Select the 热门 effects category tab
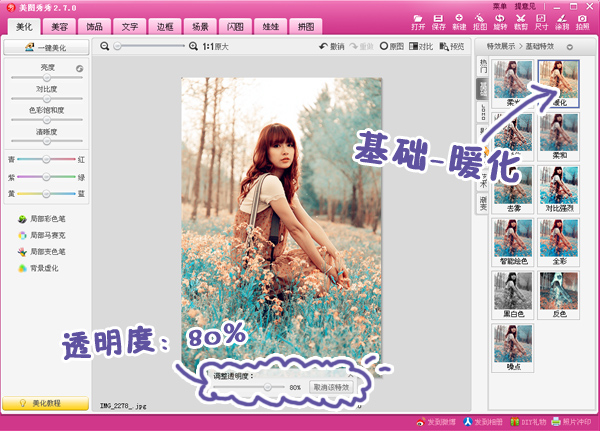This screenshot has width=600, height=431. coord(483,66)
